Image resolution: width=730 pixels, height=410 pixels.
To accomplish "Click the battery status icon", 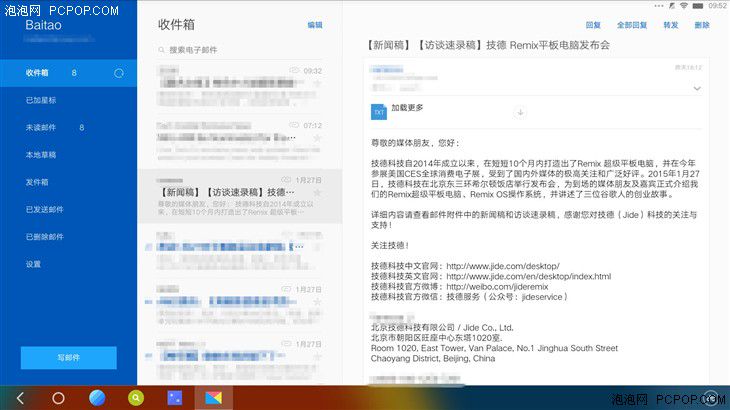I will pos(697,6).
